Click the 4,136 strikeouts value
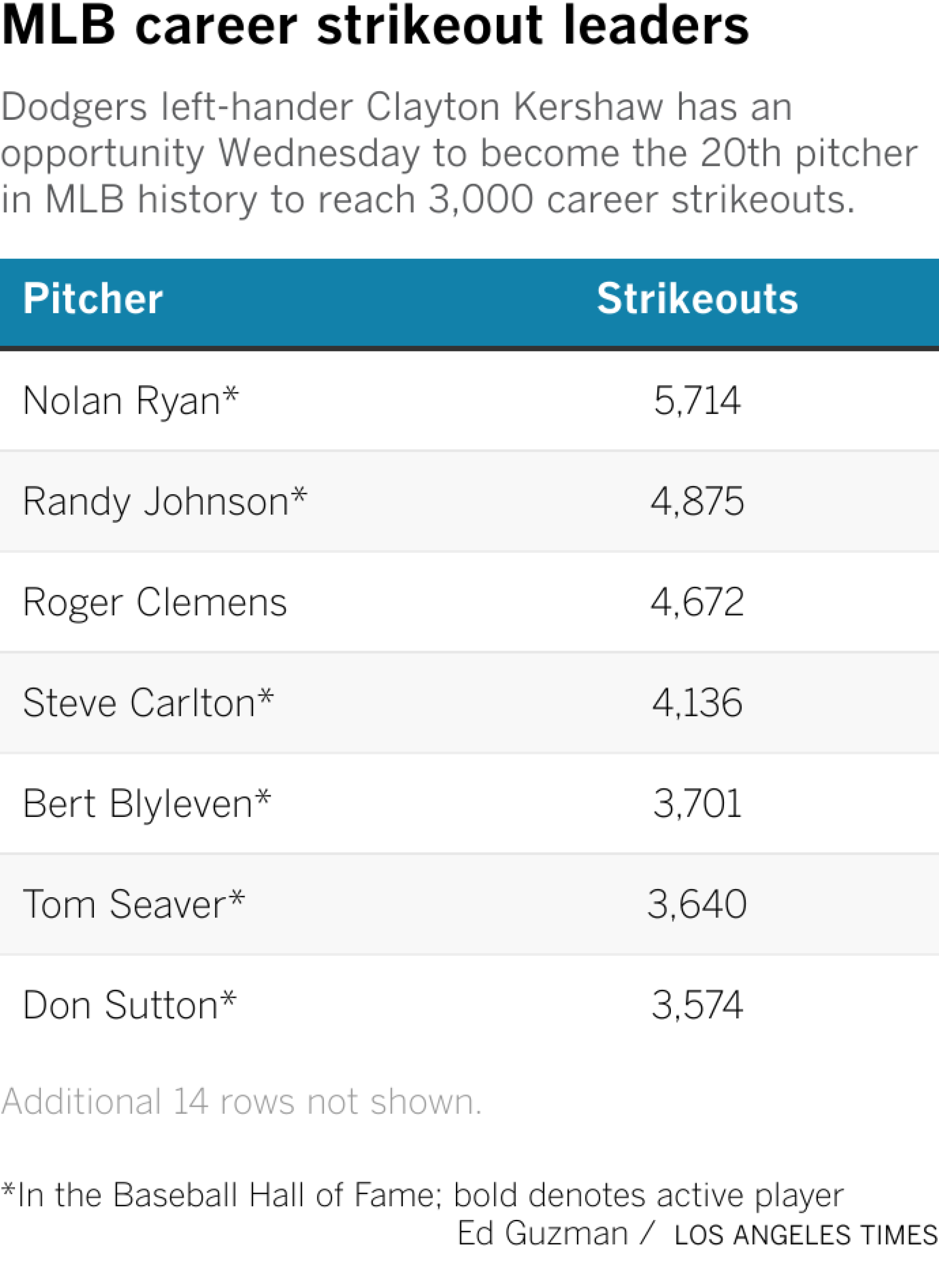The image size is (939, 1288). 697,703
